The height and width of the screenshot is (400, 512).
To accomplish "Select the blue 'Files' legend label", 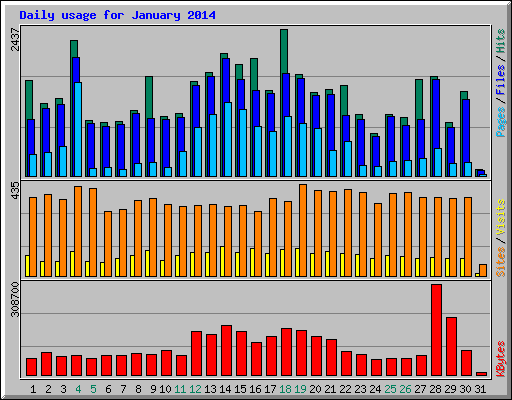I will [x=501, y=80].
